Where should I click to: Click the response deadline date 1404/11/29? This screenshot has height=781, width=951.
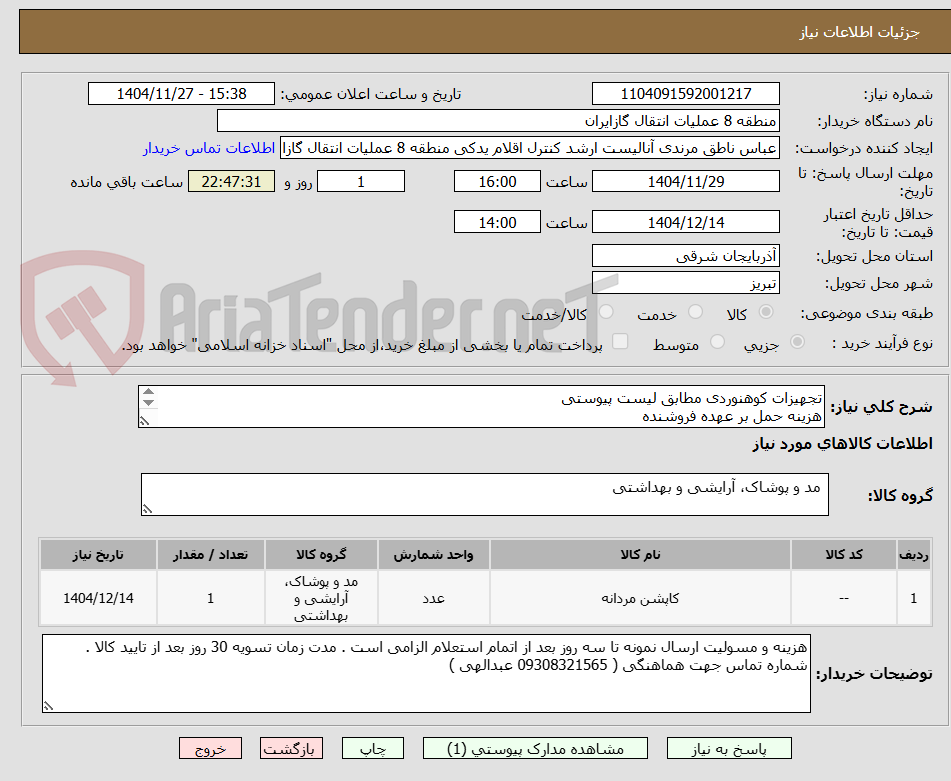[x=685, y=181]
